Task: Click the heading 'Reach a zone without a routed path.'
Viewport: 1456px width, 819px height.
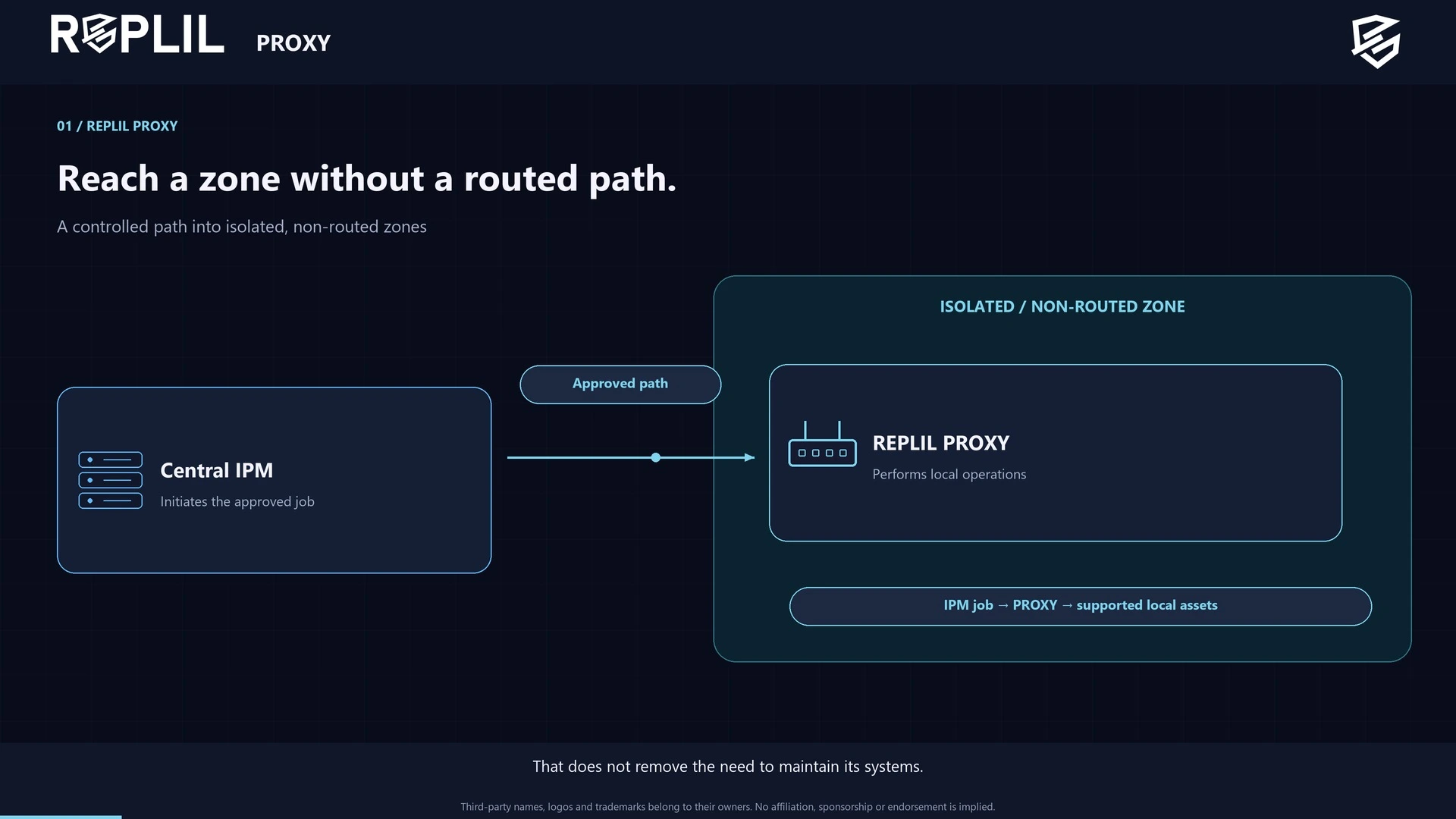Action: [x=367, y=179]
